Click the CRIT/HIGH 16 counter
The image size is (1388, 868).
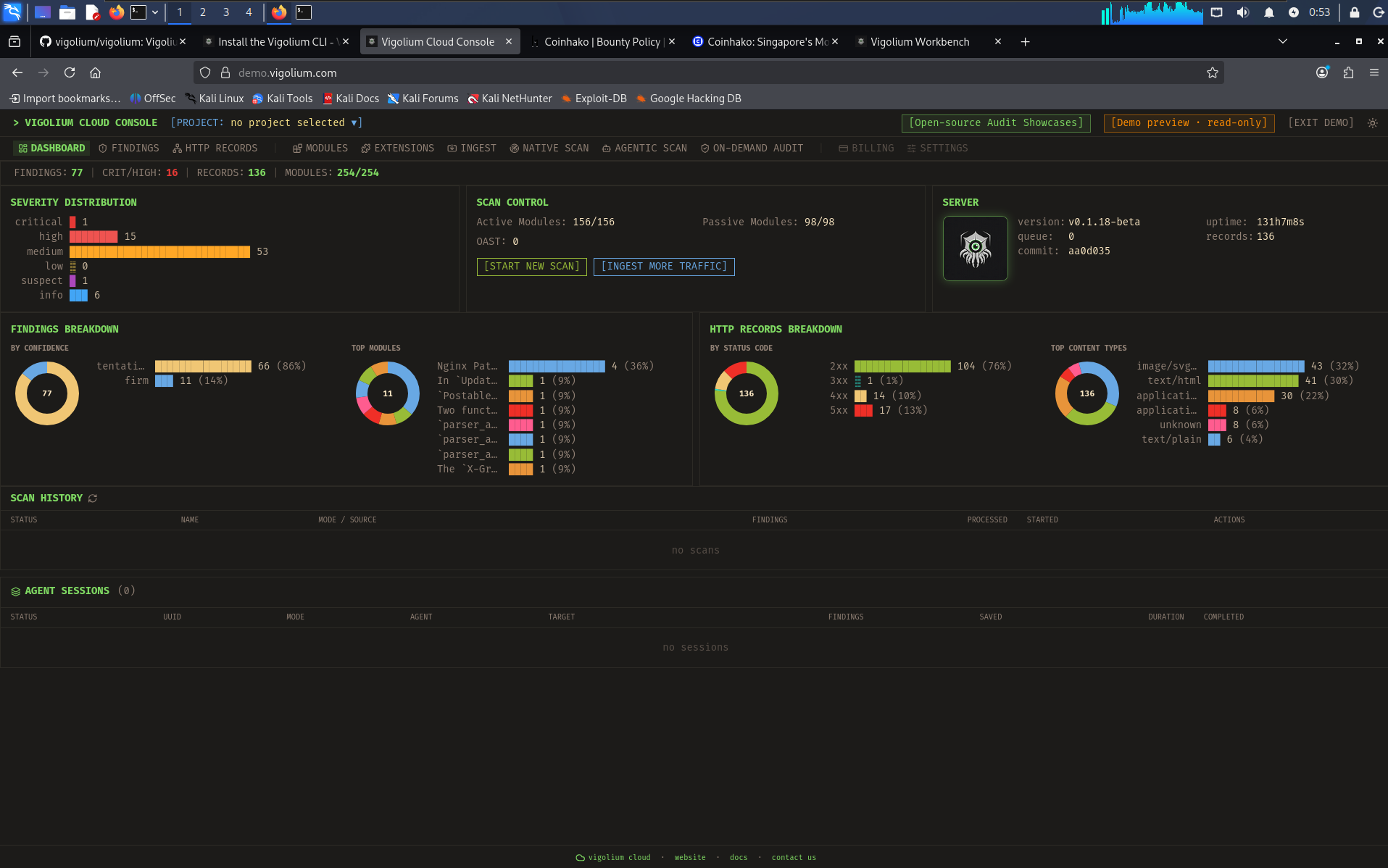(x=140, y=172)
